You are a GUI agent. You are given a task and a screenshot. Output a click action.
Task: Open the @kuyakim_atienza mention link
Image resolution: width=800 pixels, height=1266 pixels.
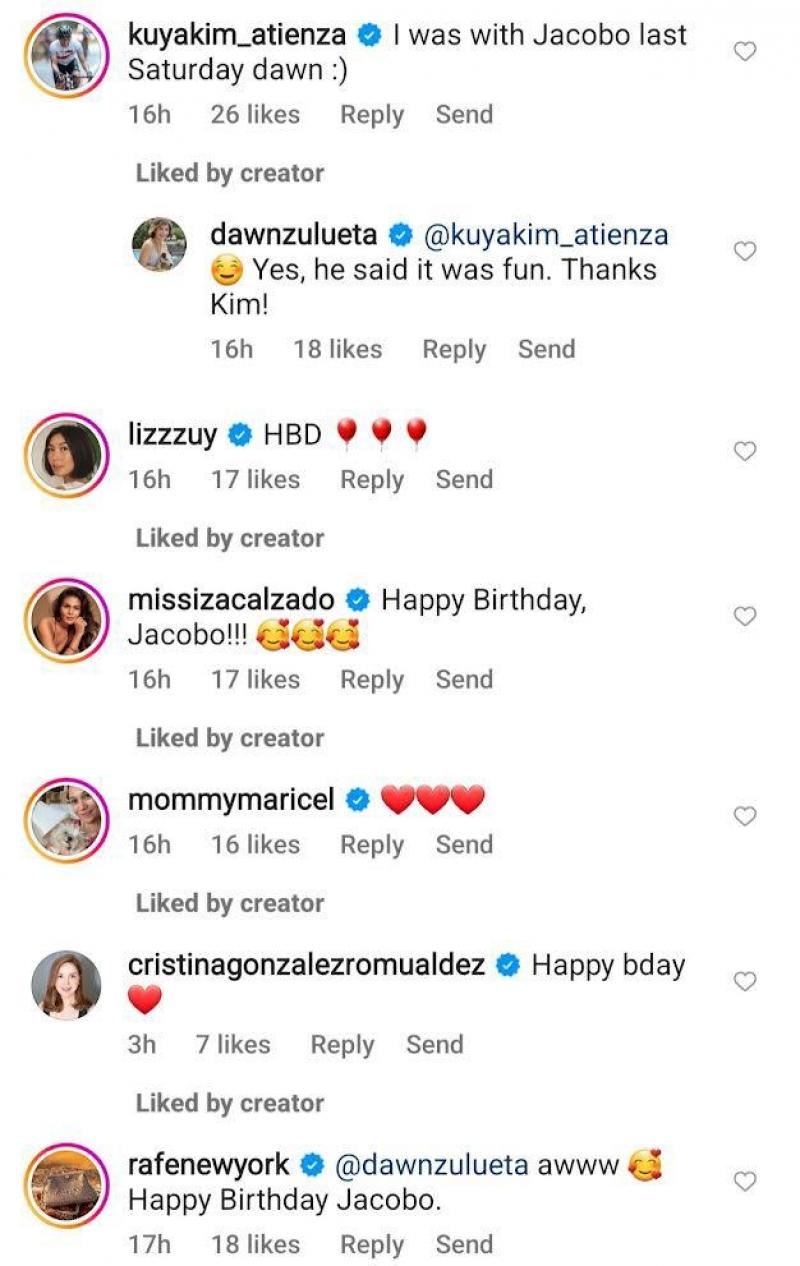click(547, 236)
